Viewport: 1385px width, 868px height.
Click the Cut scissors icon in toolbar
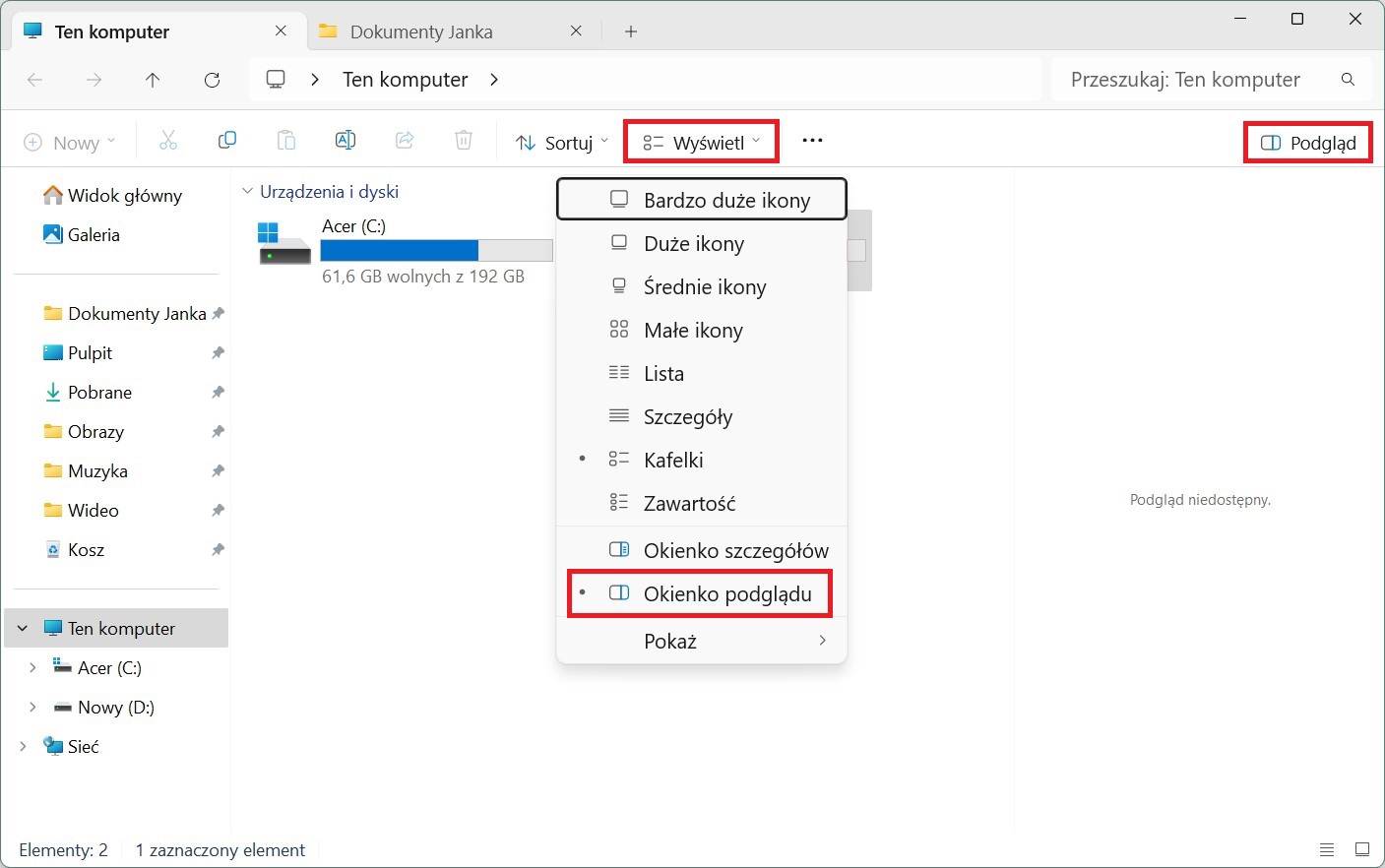(168, 141)
